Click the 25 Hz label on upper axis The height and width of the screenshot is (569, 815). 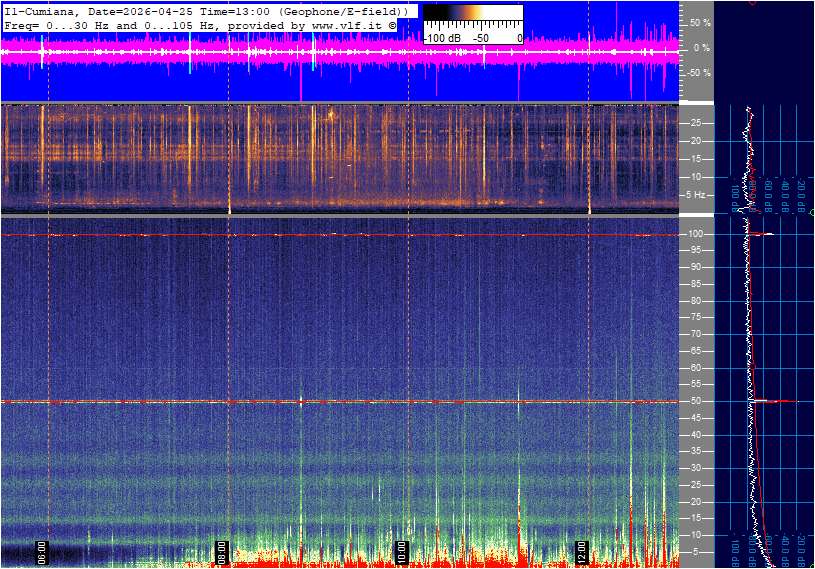tap(696, 123)
